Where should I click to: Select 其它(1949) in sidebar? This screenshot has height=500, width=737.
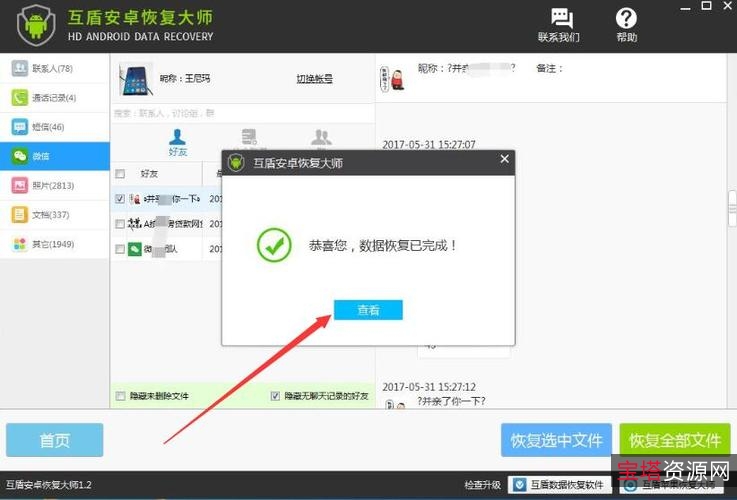tap(55, 244)
